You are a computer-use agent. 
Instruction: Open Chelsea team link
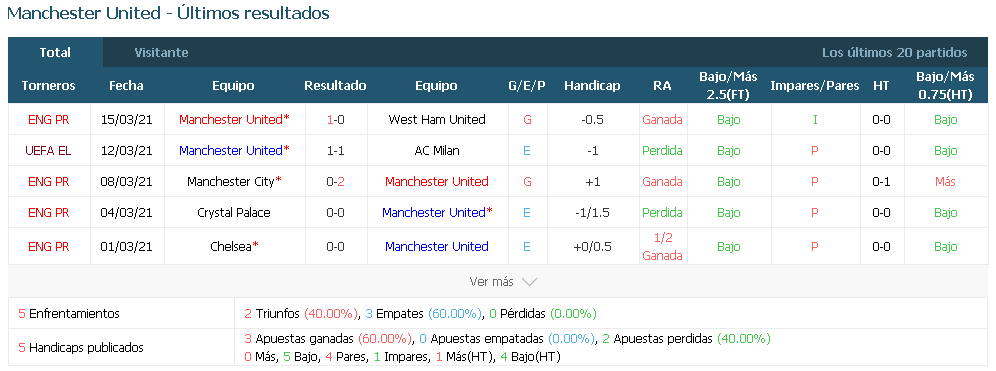pyautogui.click(x=231, y=246)
